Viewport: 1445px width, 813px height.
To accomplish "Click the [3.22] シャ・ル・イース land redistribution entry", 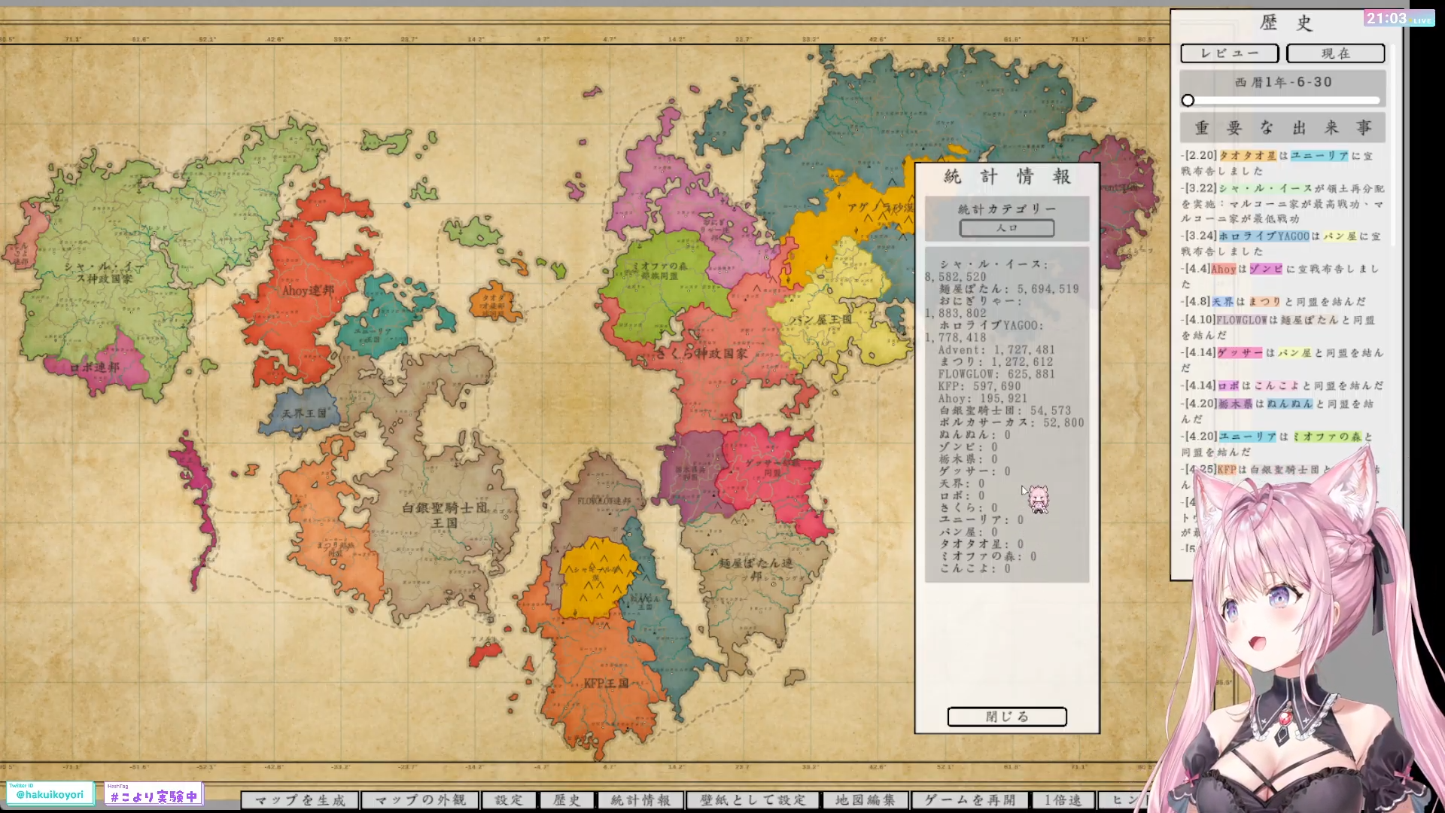I will click(1282, 203).
